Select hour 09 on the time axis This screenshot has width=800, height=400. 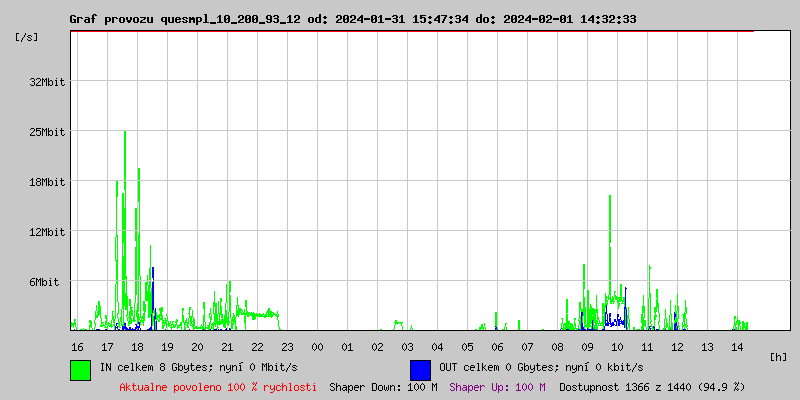[587, 347]
